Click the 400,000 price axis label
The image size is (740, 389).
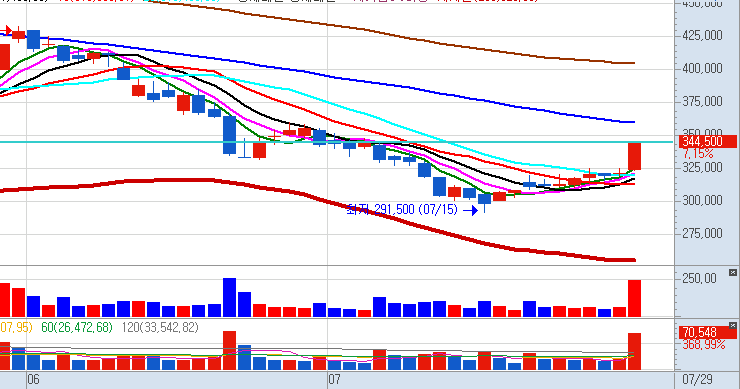(x=702, y=68)
